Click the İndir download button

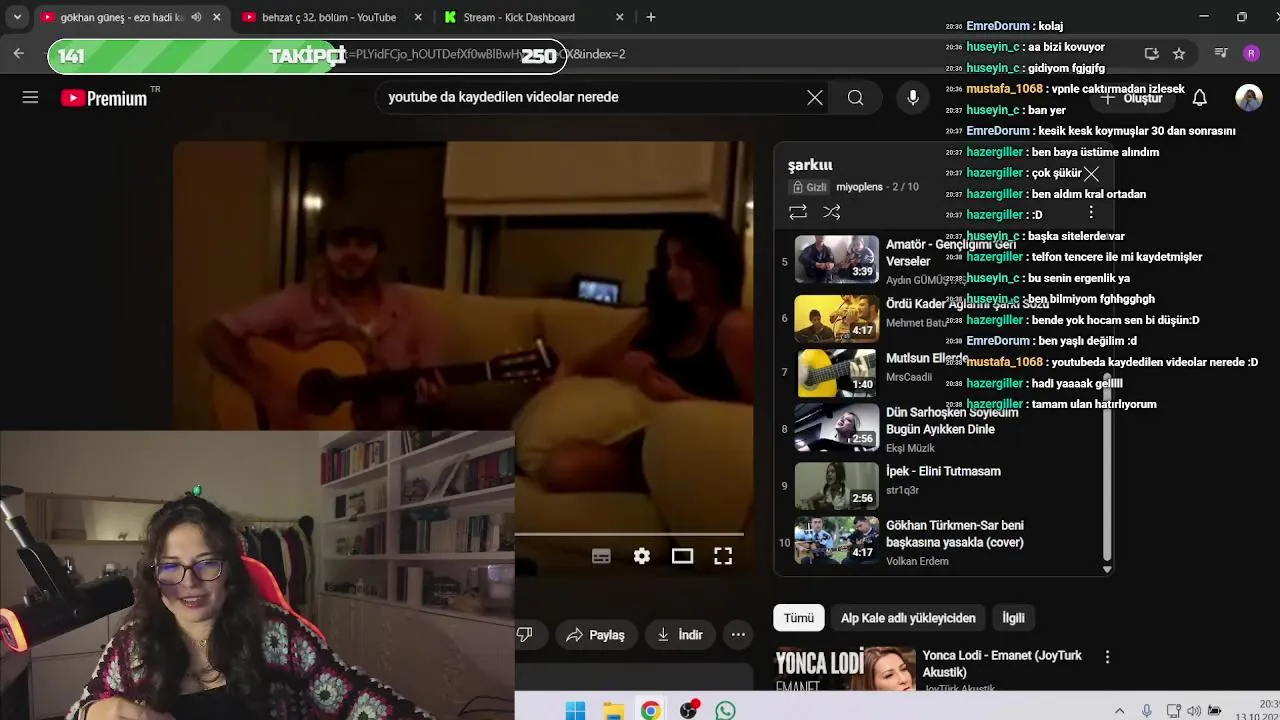tap(680, 635)
